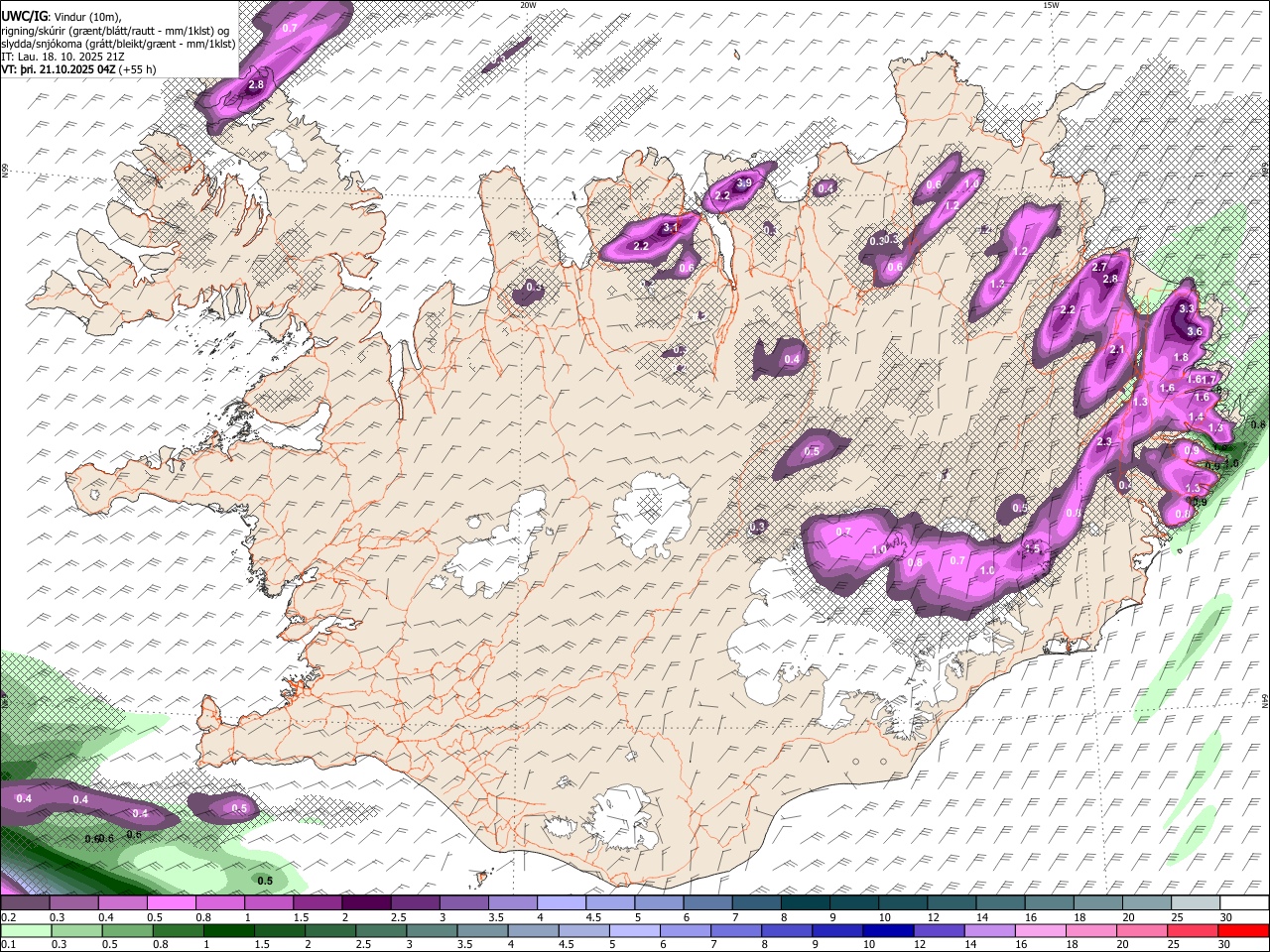Viewport: 1270px width, 952px height.
Task: Click the 1.5 value in southeast snow band
Action: [1032, 549]
